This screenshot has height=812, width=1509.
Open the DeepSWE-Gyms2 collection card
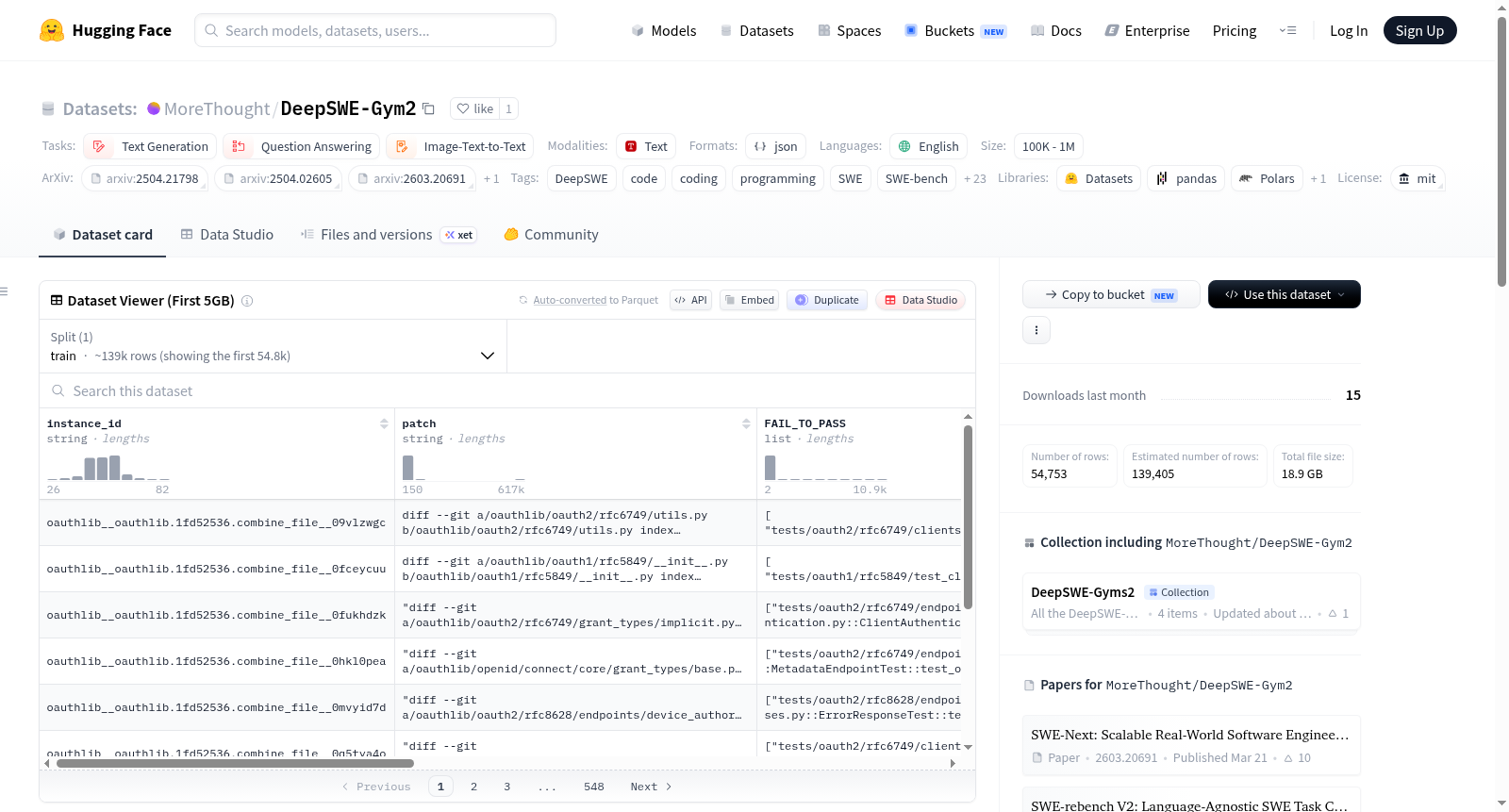pos(1191,603)
